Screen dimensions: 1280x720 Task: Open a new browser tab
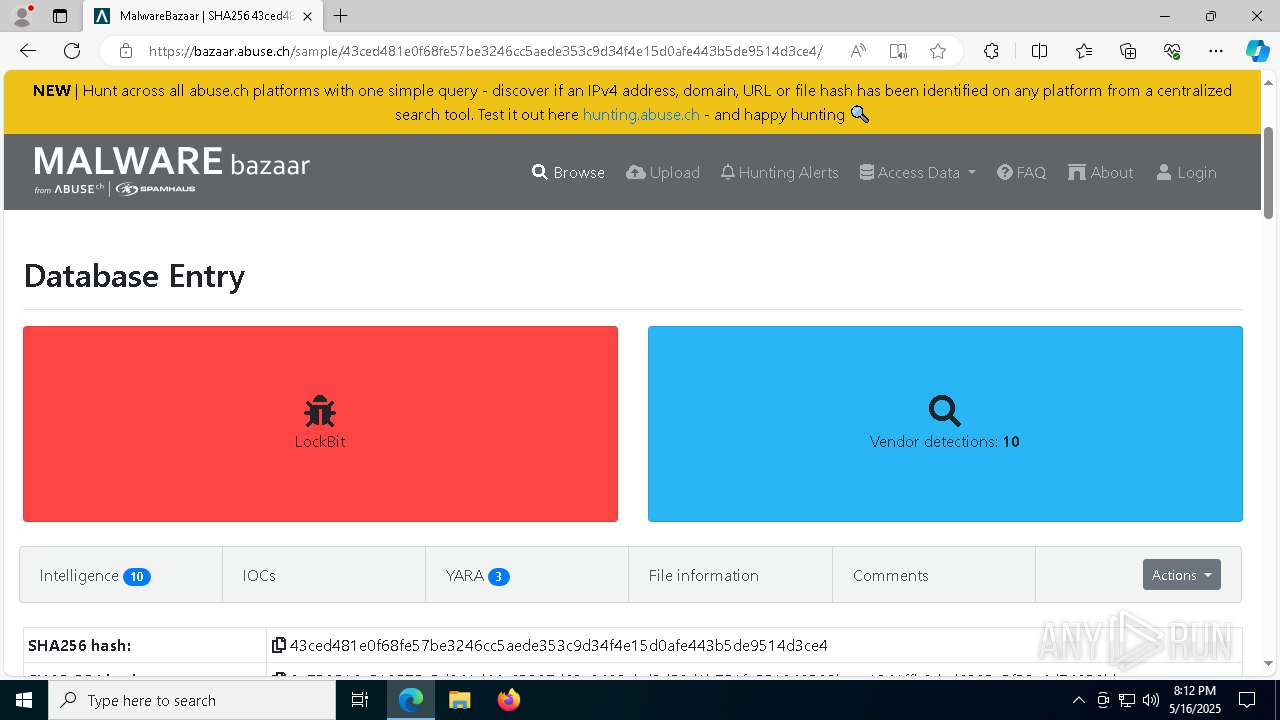click(x=341, y=16)
